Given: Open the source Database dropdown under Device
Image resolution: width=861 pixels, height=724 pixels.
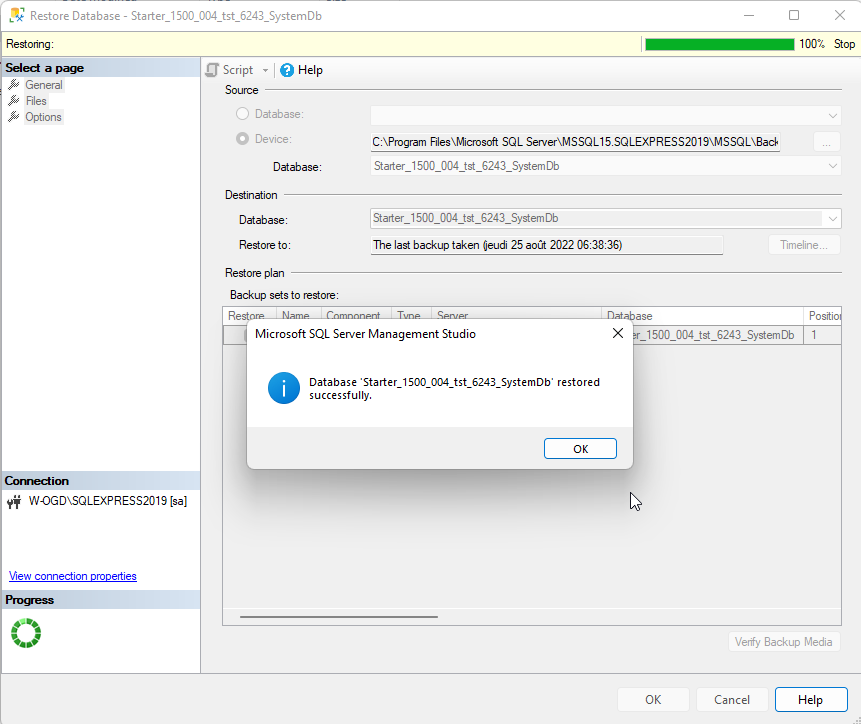Looking at the screenshot, I should click(833, 166).
